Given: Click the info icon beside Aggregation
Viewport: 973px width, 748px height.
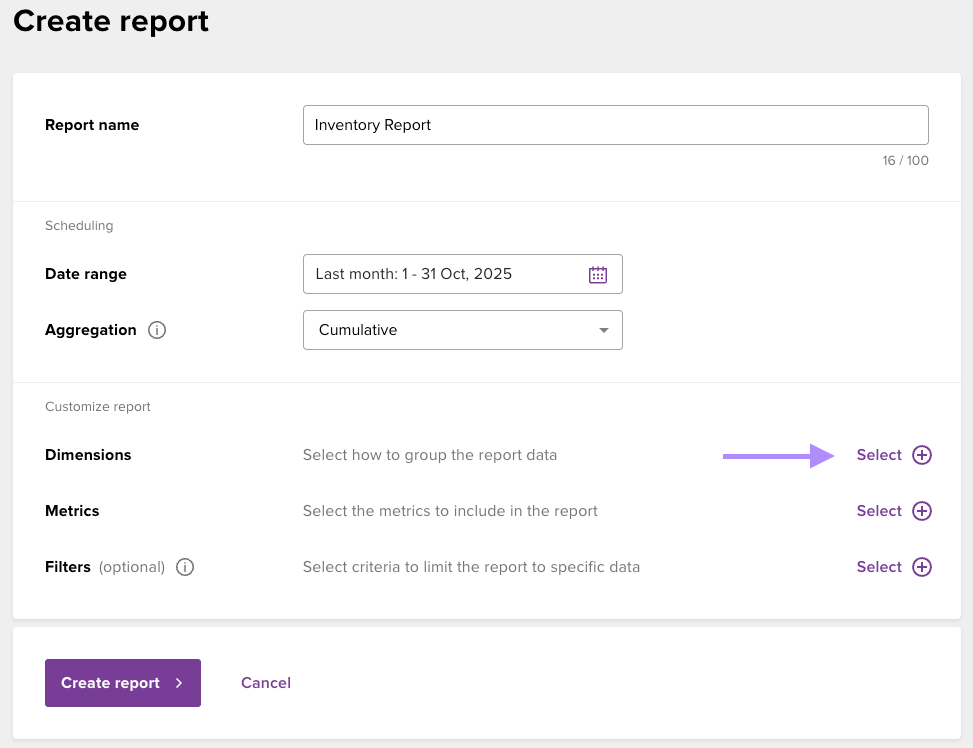Looking at the screenshot, I should [156, 330].
